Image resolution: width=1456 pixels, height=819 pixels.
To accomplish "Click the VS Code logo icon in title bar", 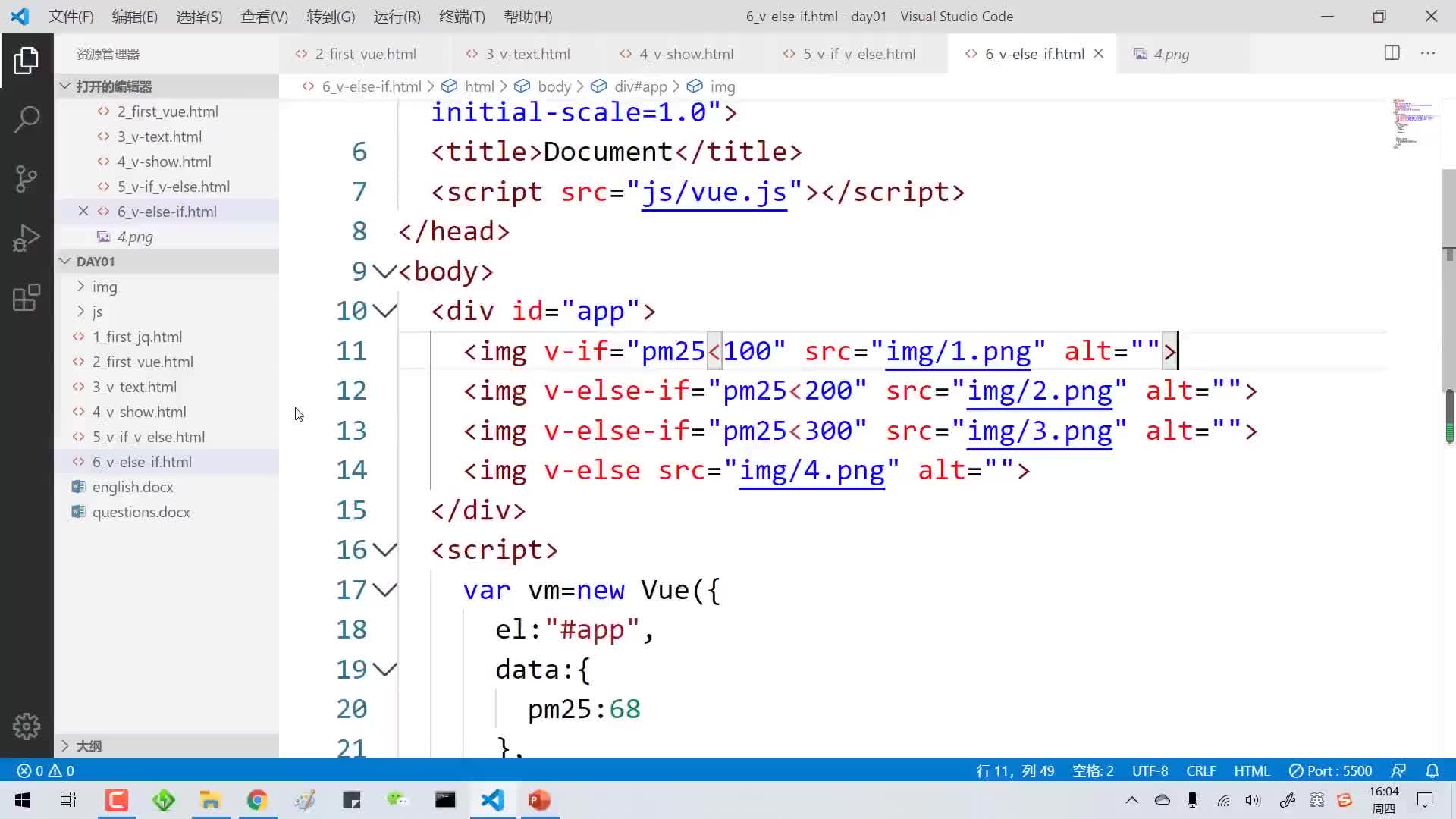I will [x=20, y=16].
